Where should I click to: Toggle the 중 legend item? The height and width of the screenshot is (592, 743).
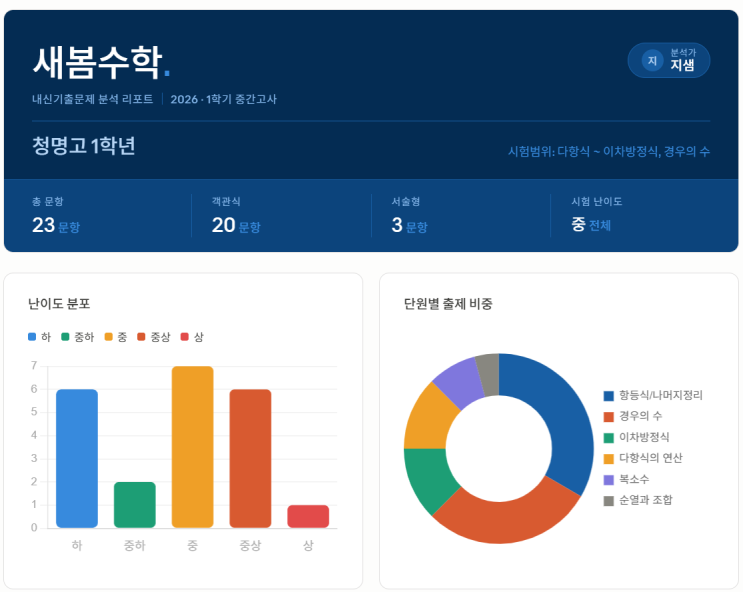[x=115, y=337]
